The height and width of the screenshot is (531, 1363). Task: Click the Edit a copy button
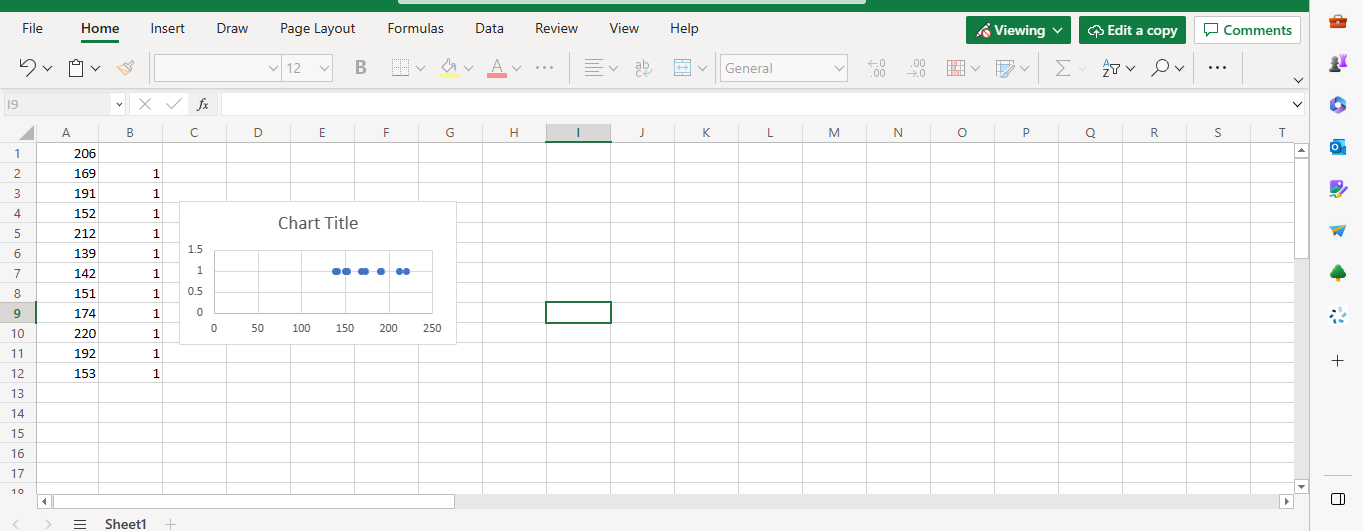tap(1132, 30)
